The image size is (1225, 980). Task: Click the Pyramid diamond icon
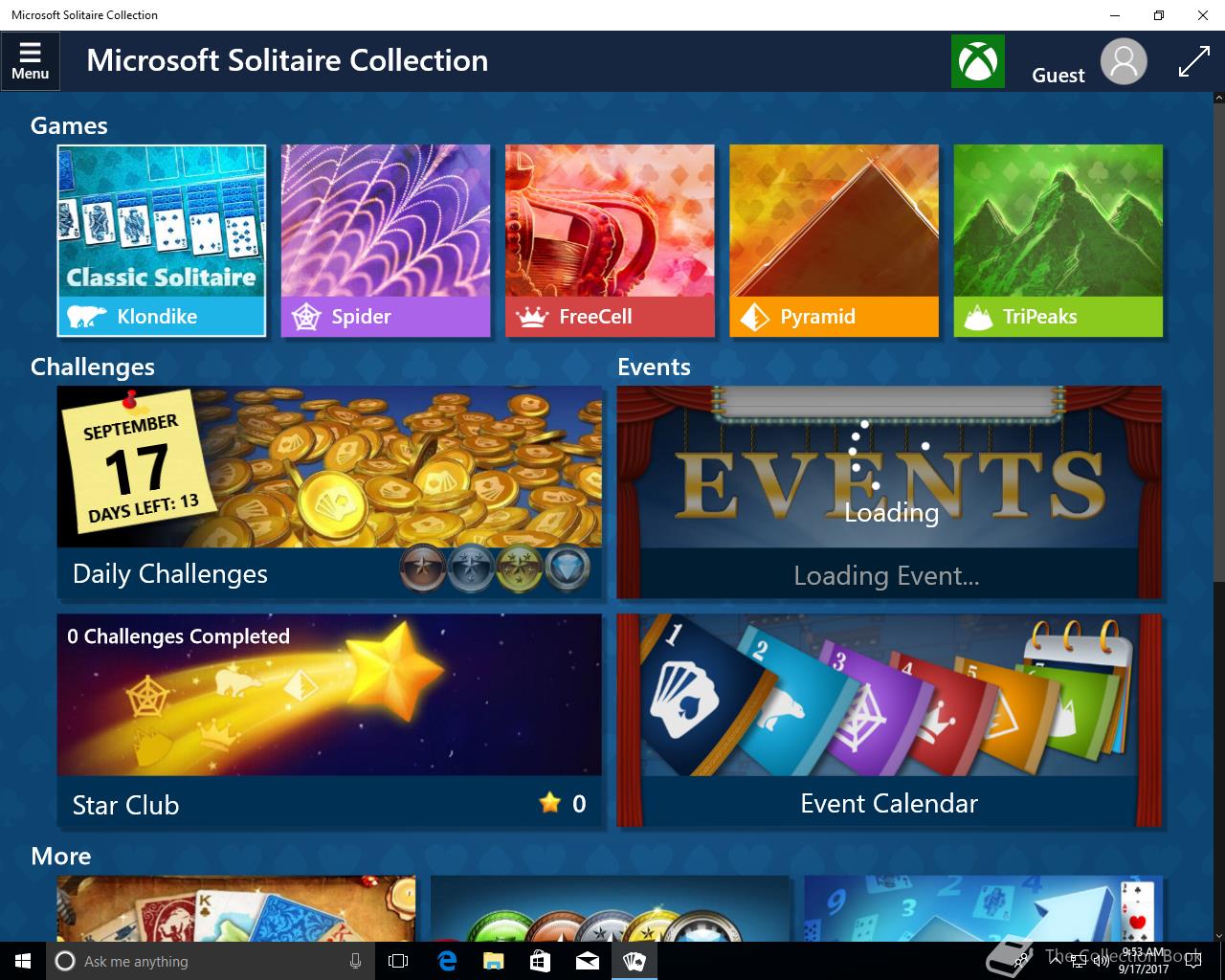[754, 317]
